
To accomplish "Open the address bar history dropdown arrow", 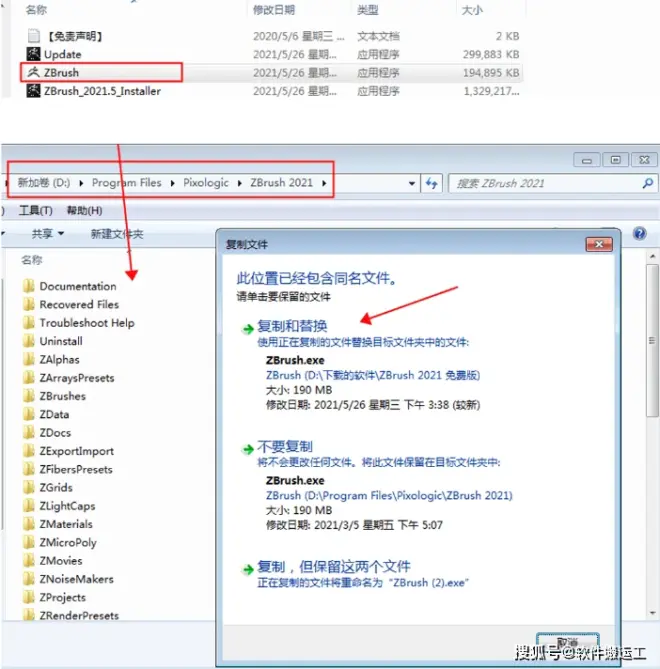I will [411, 183].
